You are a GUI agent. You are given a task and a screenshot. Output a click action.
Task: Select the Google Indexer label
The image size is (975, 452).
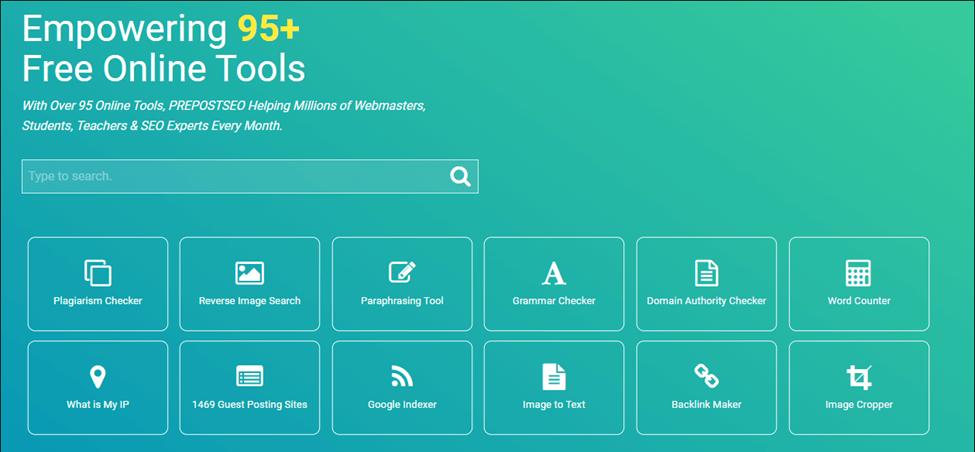tap(402, 405)
